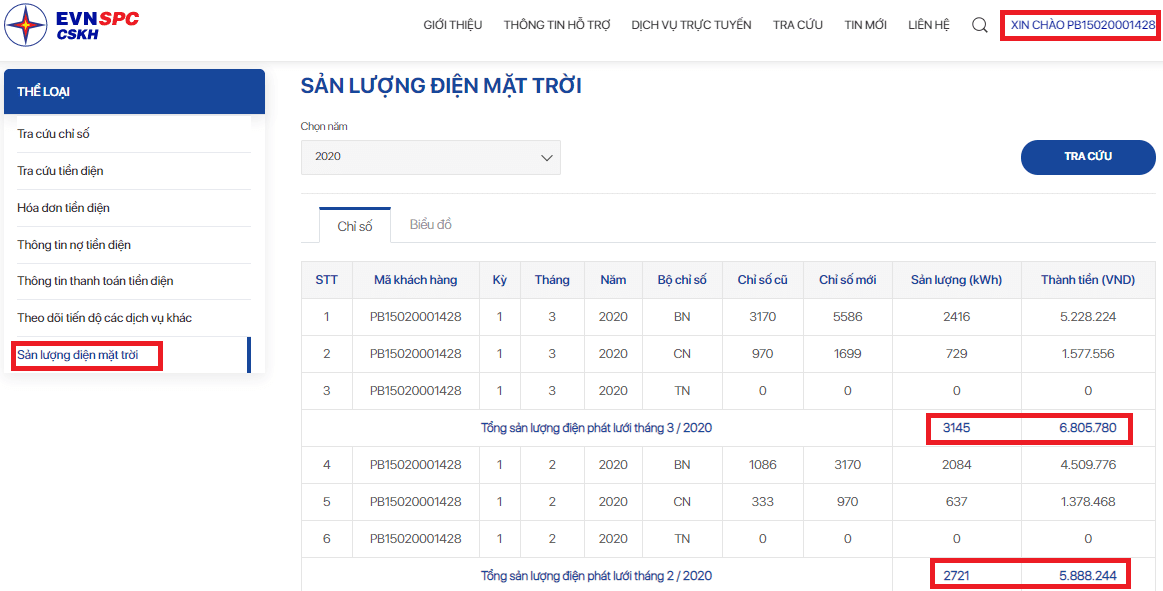Click the Kỳ column header
The image size is (1163, 591).
[500, 280]
